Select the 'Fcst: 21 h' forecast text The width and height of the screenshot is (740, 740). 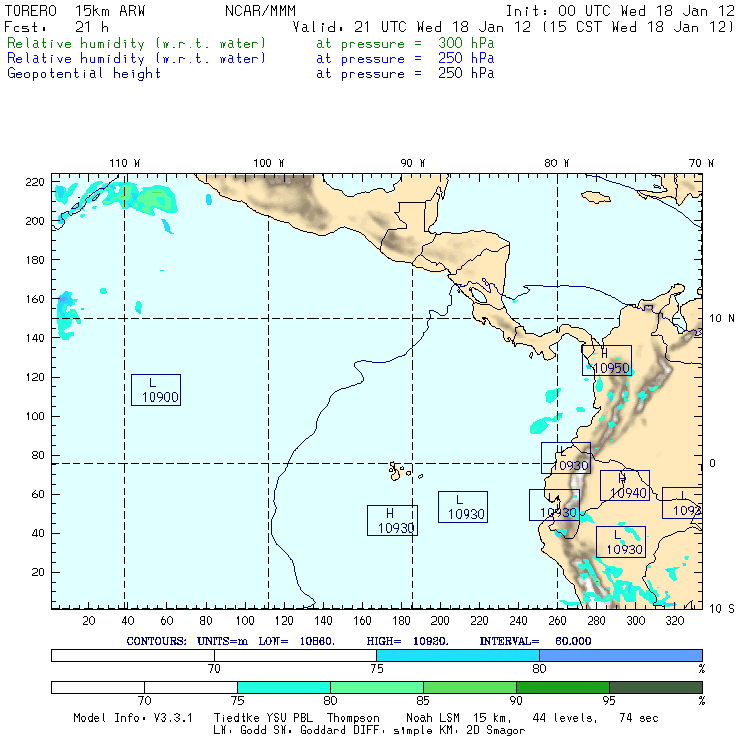click(56, 27)
